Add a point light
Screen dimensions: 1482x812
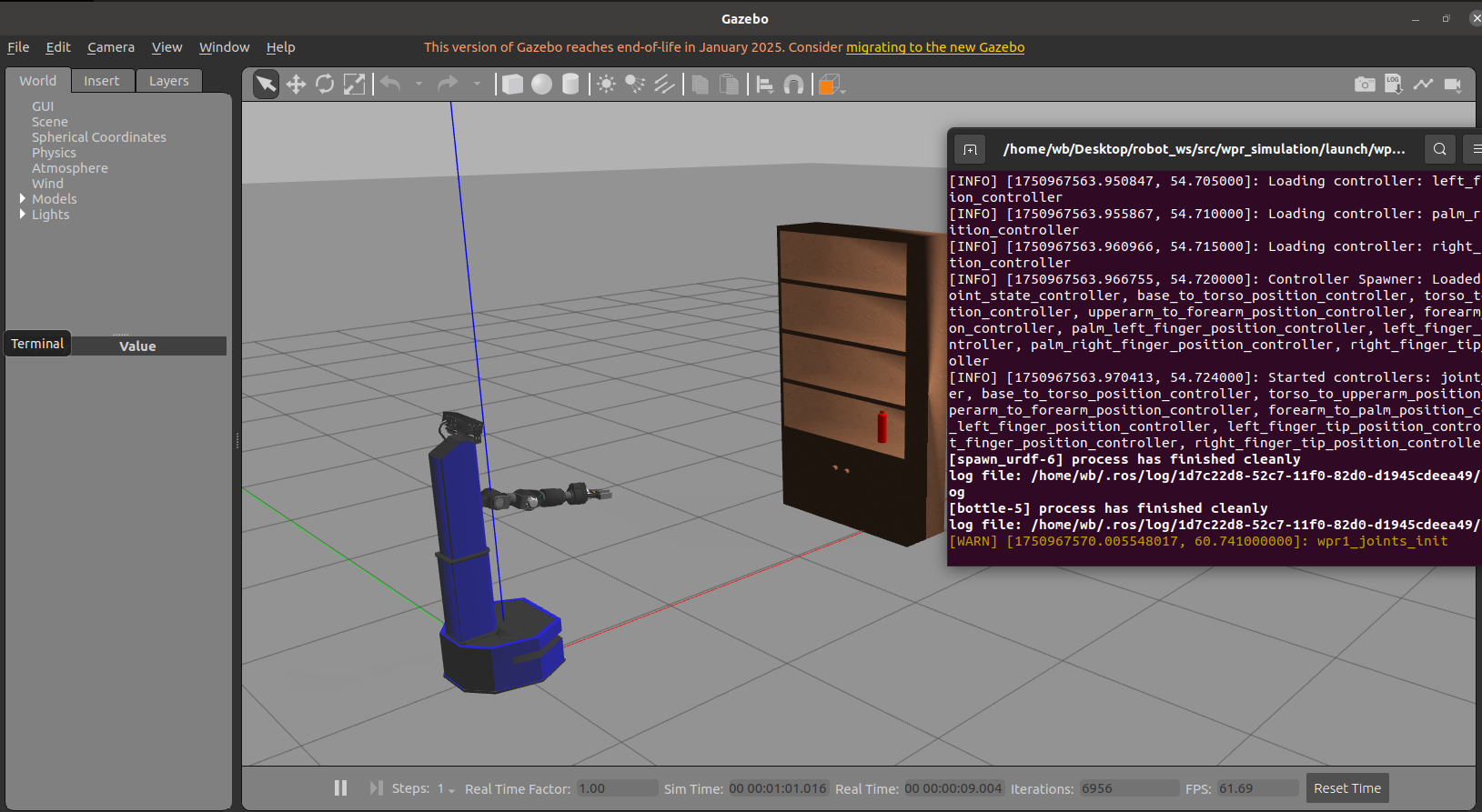click(x=606, y=85)
